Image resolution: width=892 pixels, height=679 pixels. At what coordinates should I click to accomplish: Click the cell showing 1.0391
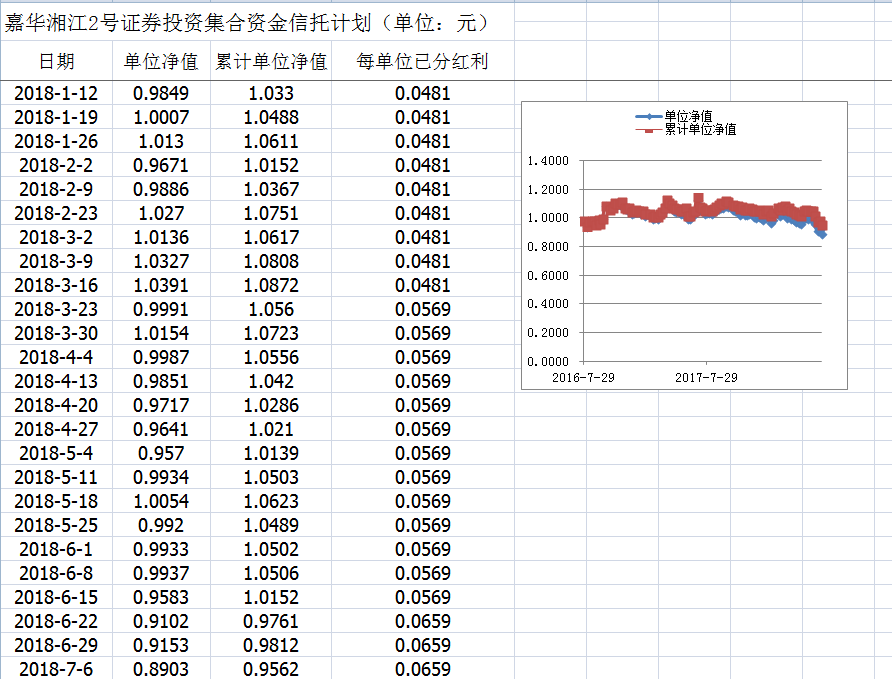(x=161, y=285)
